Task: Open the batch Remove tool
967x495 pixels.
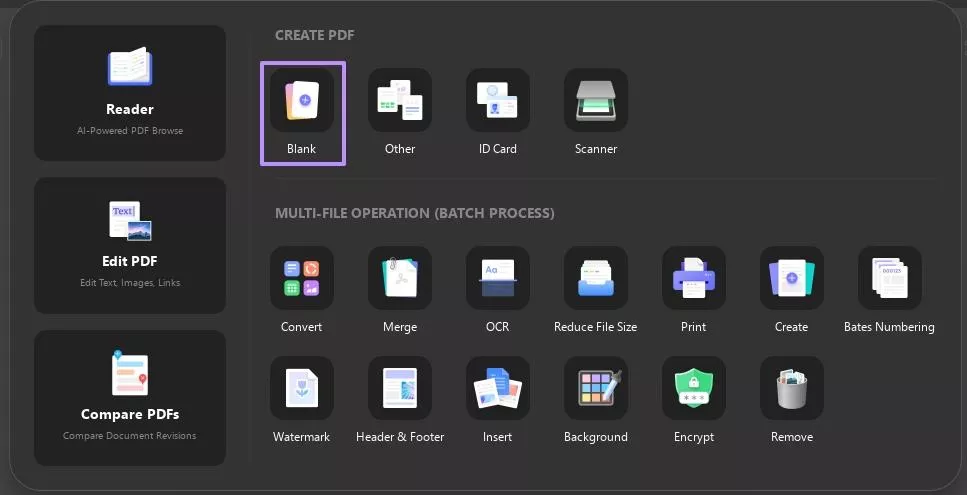Action: pos(792,388)
